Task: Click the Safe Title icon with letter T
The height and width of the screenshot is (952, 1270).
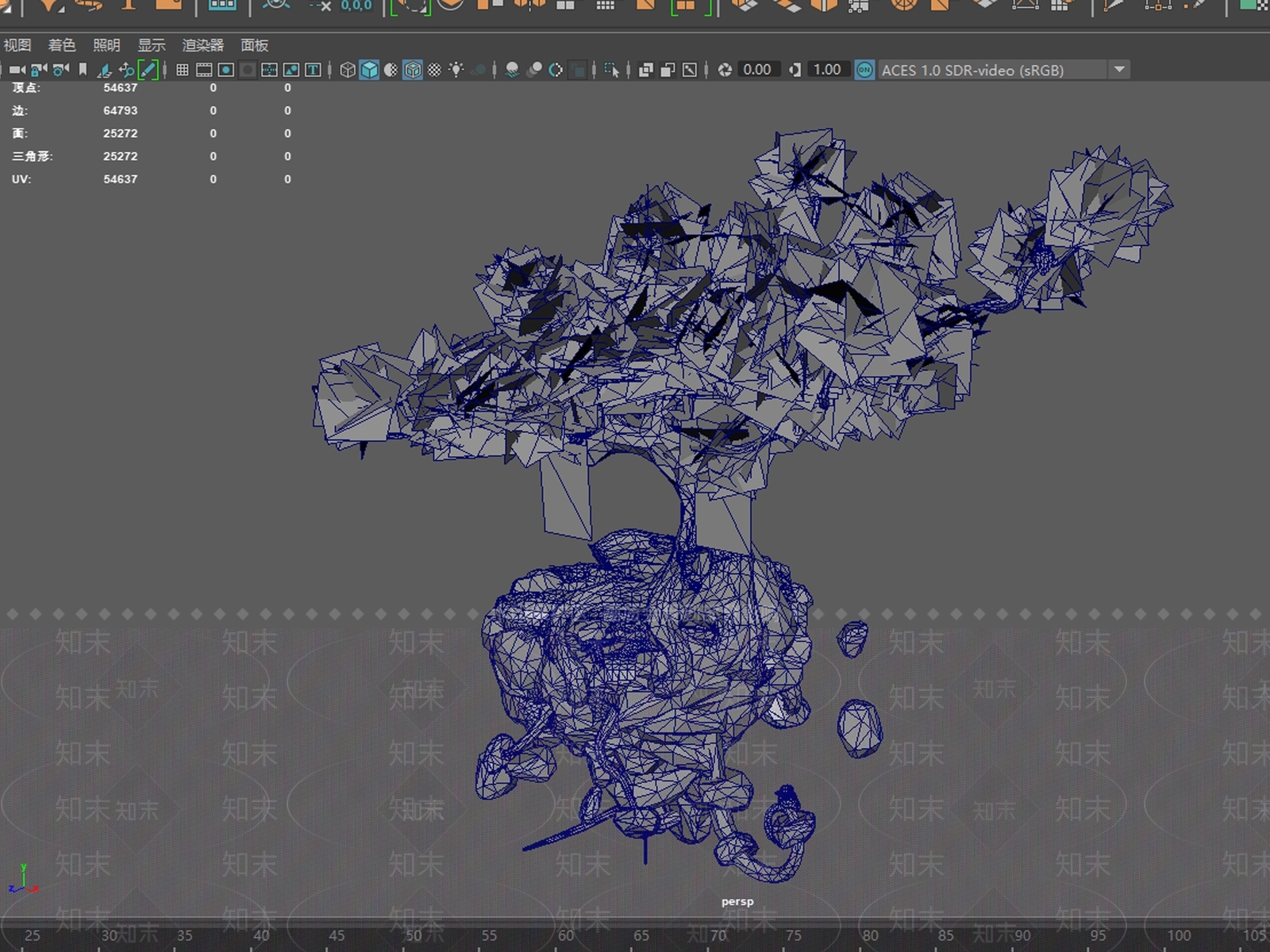Action: [x=313, y=70]
